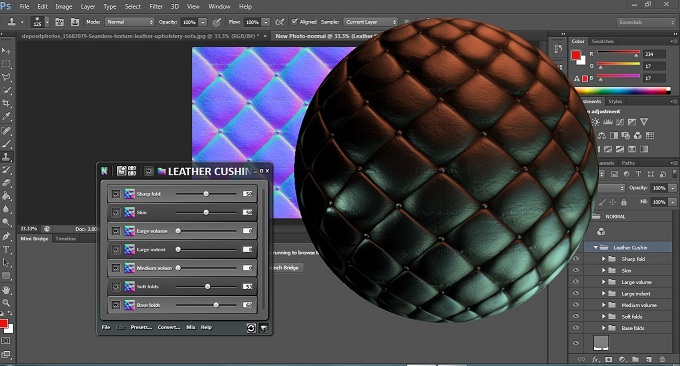Hide the Large volume layer group eye icon

(x=576, y=282)
